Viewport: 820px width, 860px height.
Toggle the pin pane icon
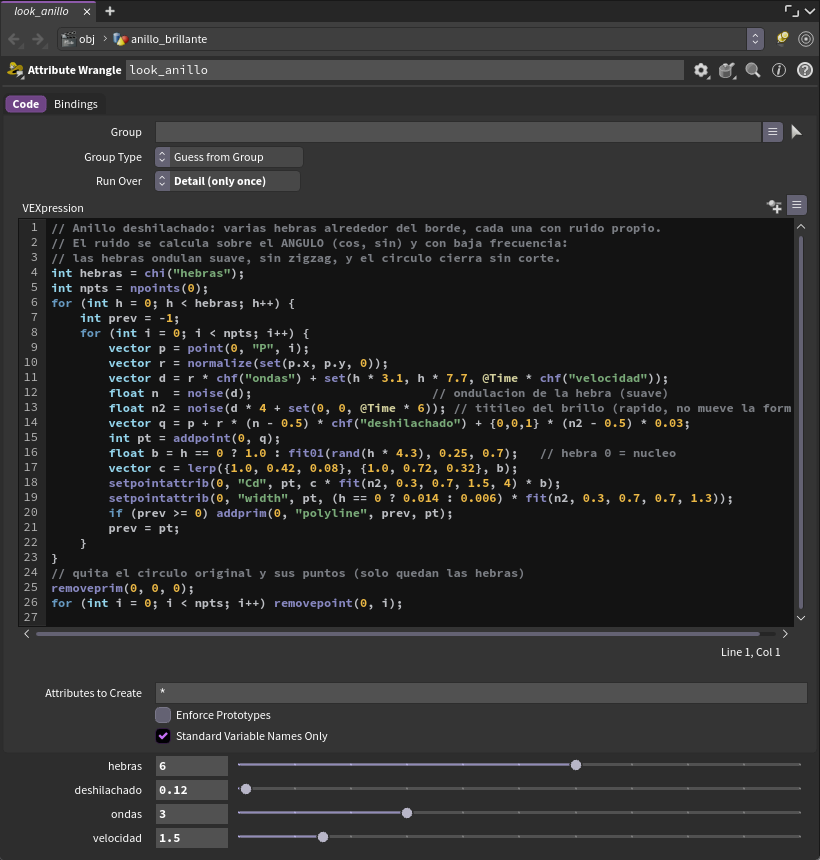pos(783,38)
